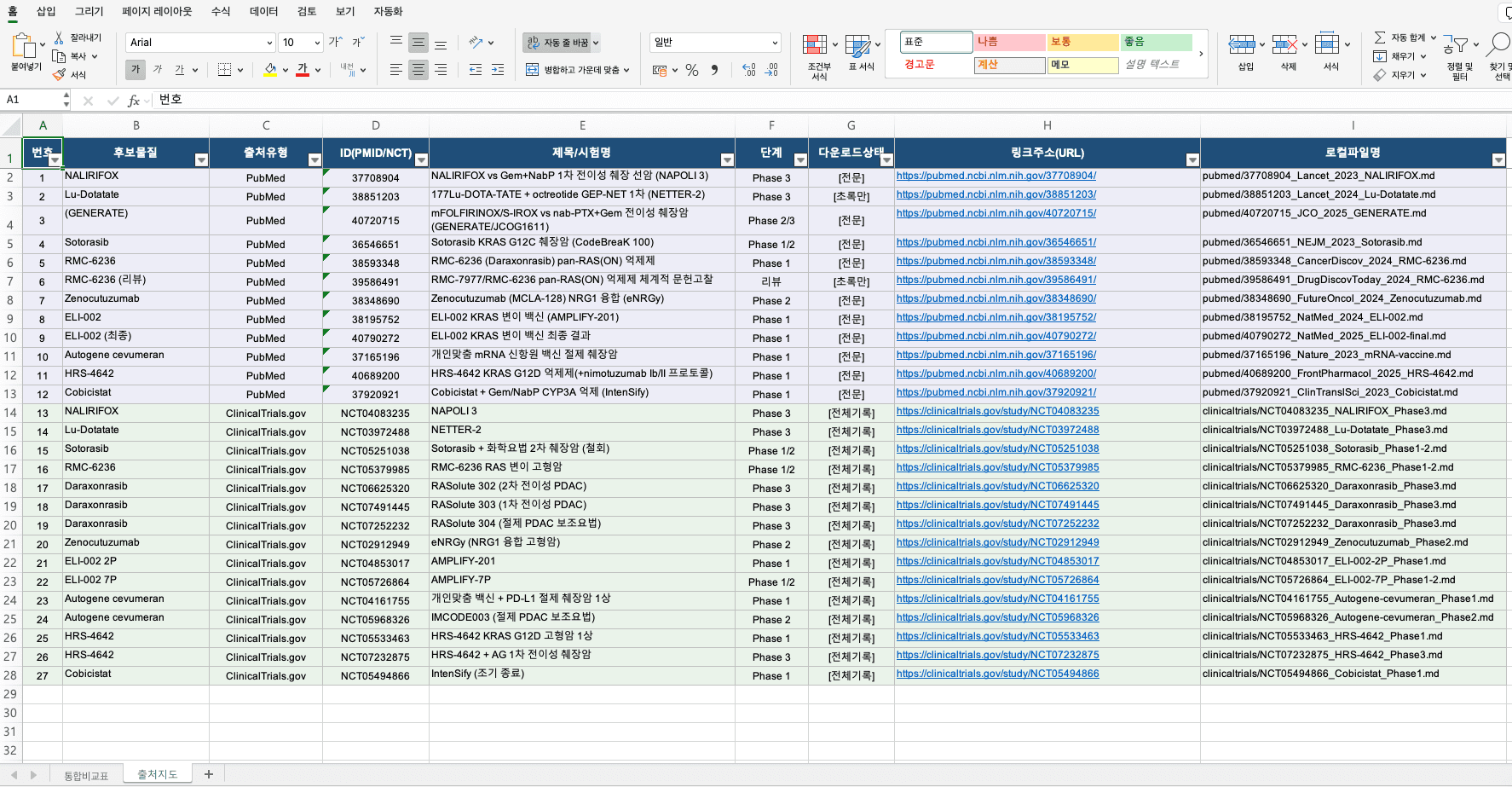Open filter dropdown for 로컬파일명 column
Image resolution: width=1512 pixels, height=787 pixels.
1498,160
